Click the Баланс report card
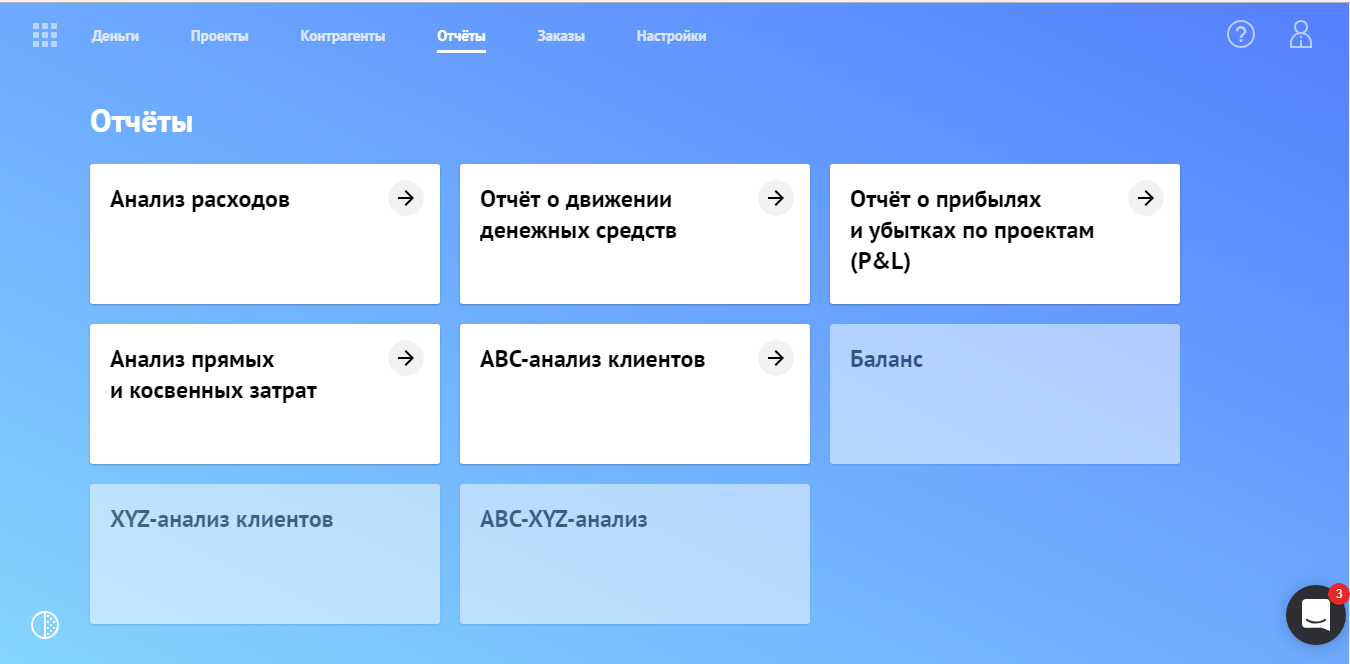Image resolution: width=1350 pixels, height=664 pixels. tap(1004, 393)
